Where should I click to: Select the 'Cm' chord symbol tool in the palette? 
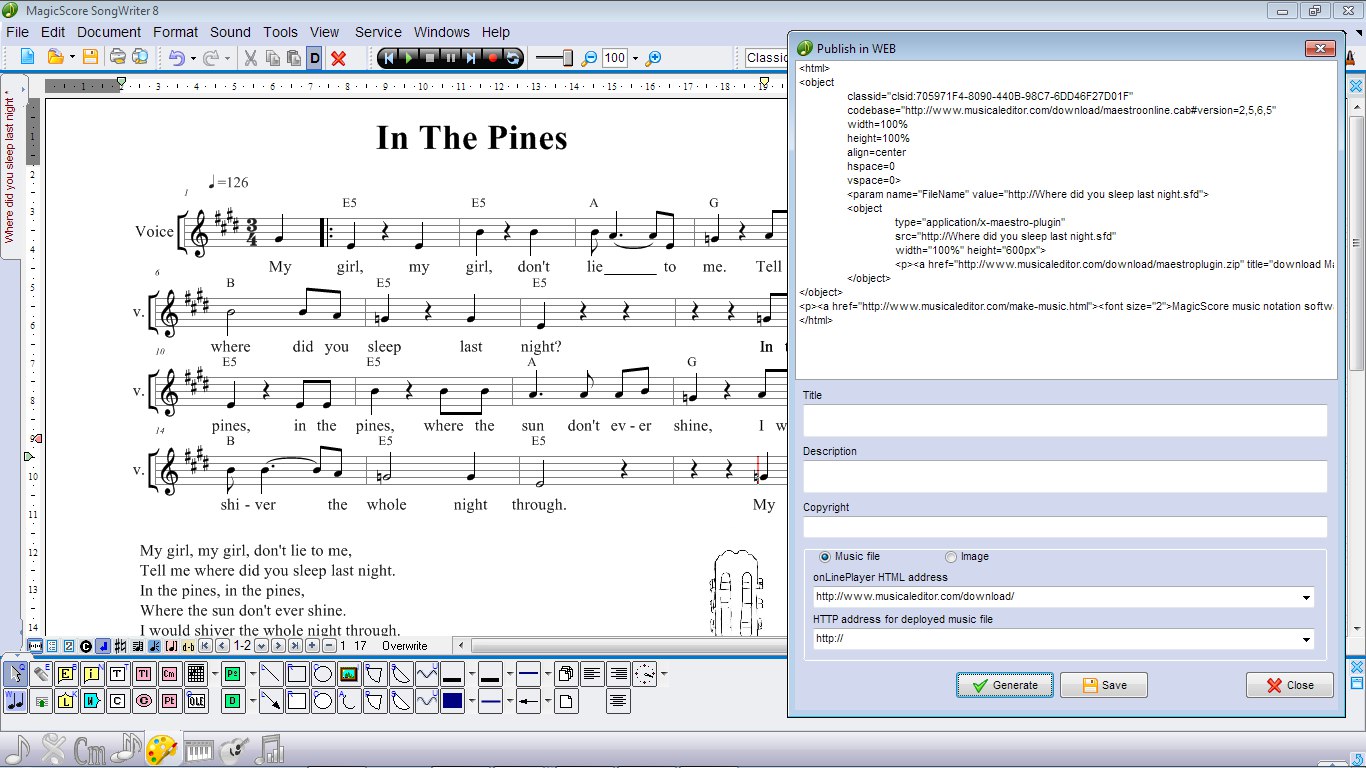pos(169,674)
